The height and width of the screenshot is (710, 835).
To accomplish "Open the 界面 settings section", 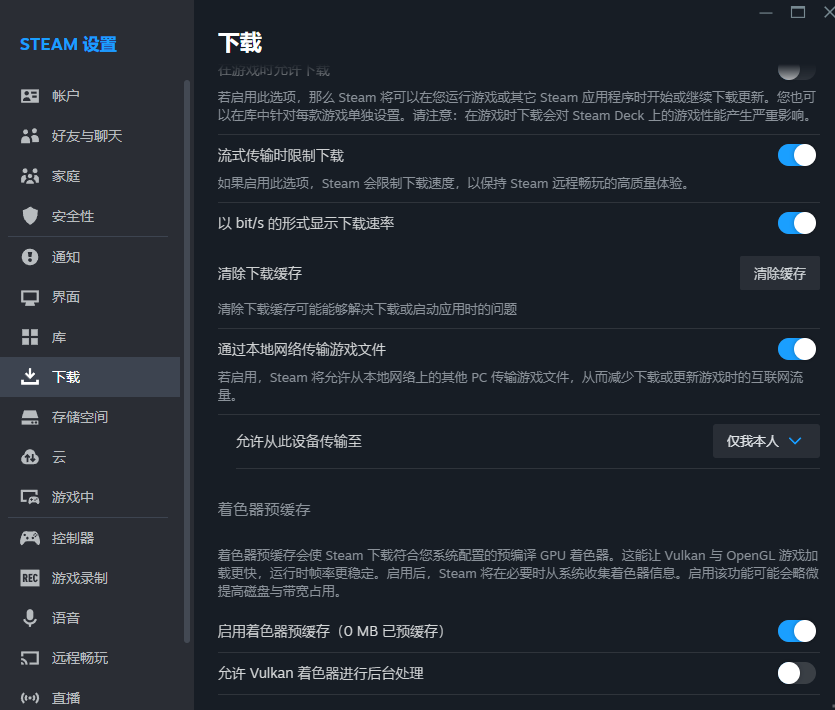I will click(90, 297).
